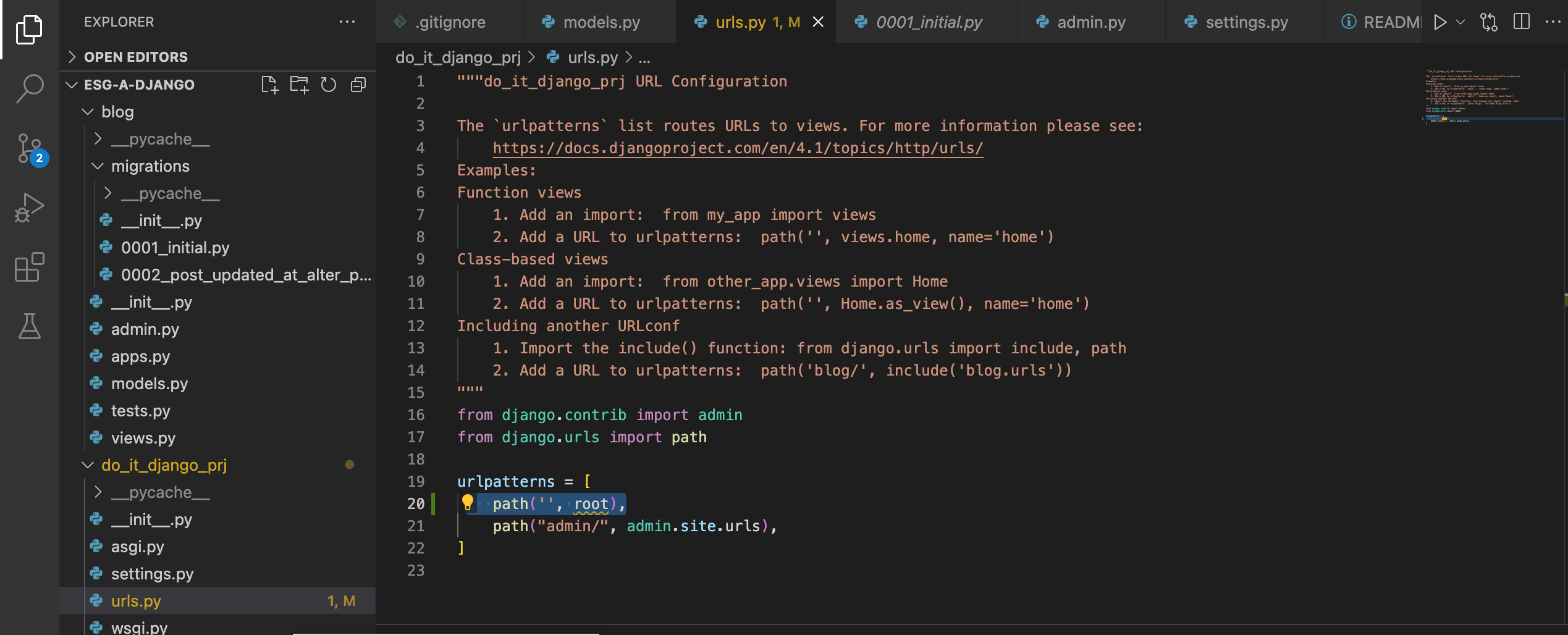Click the New Folder icon in explorer
Screen dimensions: 1568x635
tap(299, 85)
